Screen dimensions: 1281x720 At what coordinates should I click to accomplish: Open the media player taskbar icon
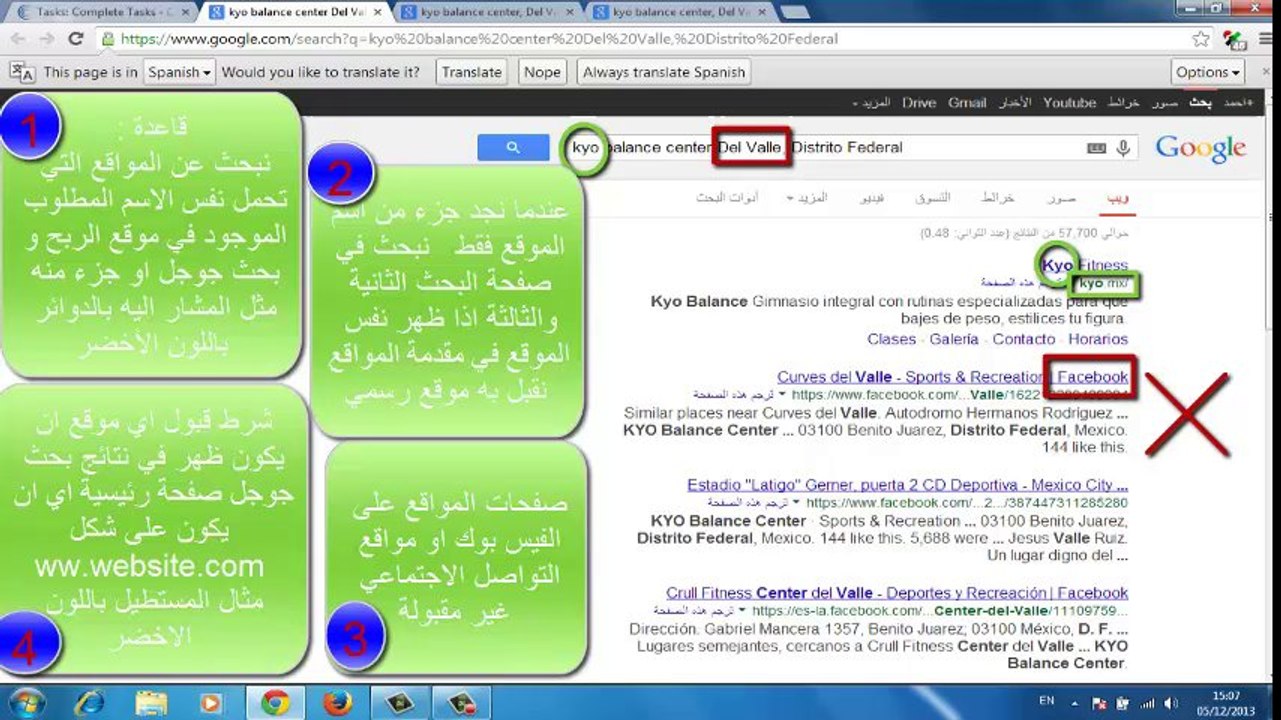[x=211, y=703]
